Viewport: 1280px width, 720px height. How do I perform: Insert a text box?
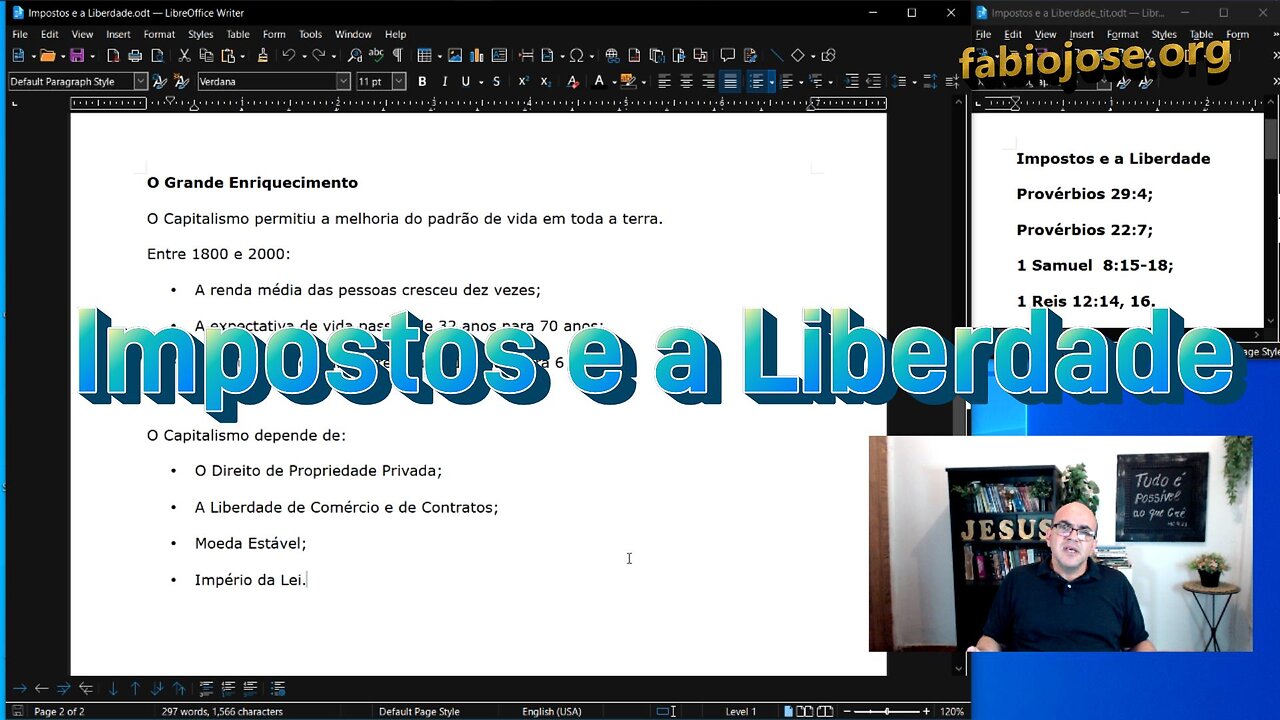(x=499, y=56)
